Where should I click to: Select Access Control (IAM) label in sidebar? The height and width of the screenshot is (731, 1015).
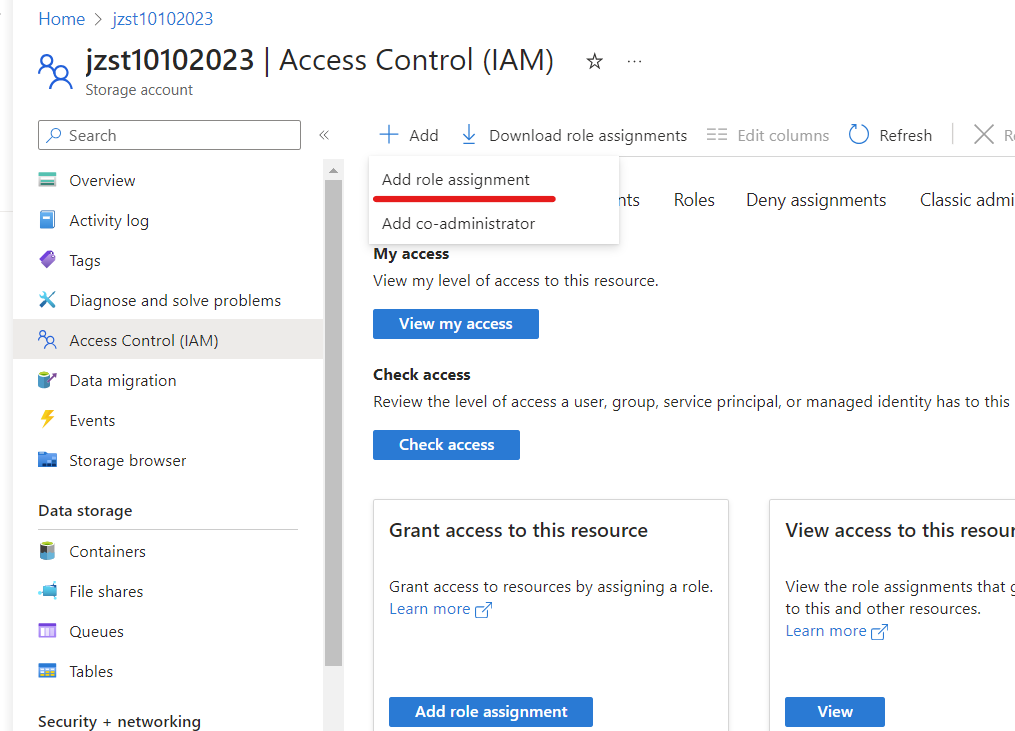[x=144, y=341]
